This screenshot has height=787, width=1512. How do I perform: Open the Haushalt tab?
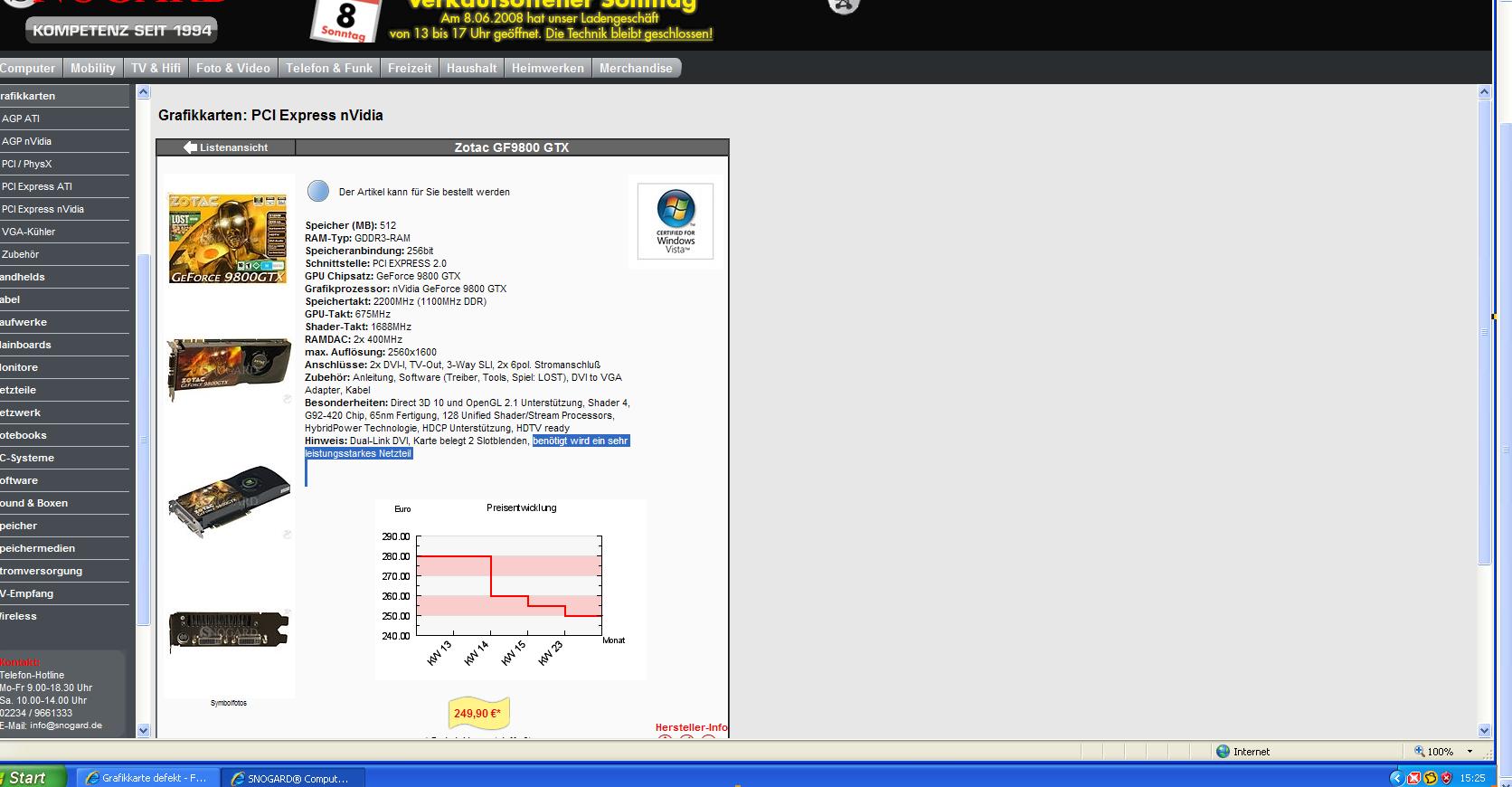[471, 68]
